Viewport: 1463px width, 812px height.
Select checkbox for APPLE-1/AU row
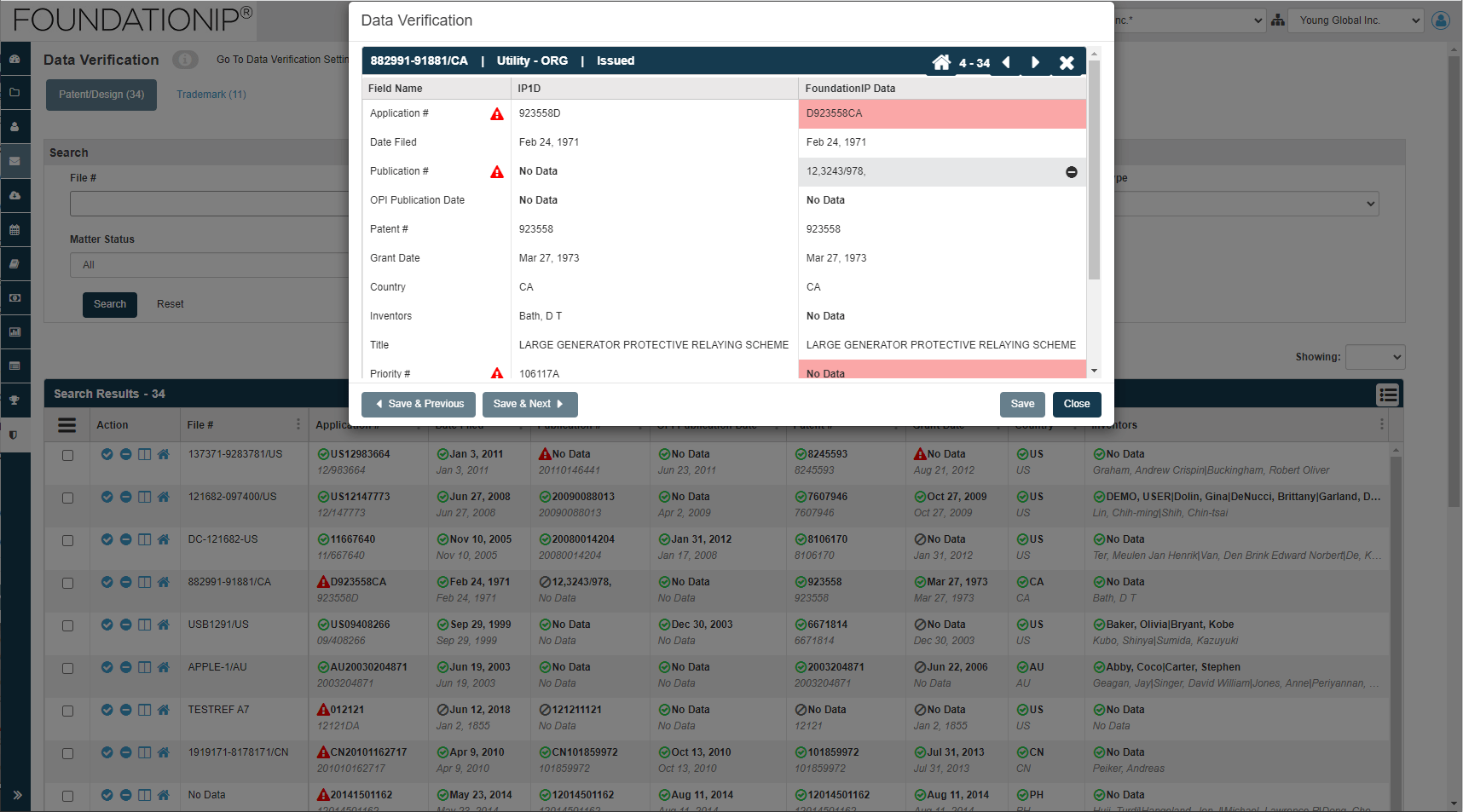[x=67, y=669]
